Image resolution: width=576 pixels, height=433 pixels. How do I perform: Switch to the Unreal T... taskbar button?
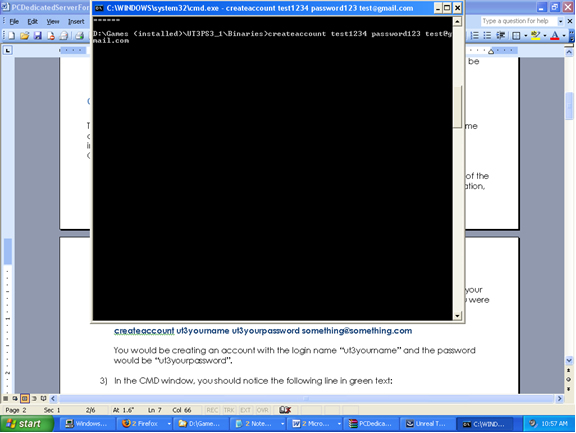426,424
